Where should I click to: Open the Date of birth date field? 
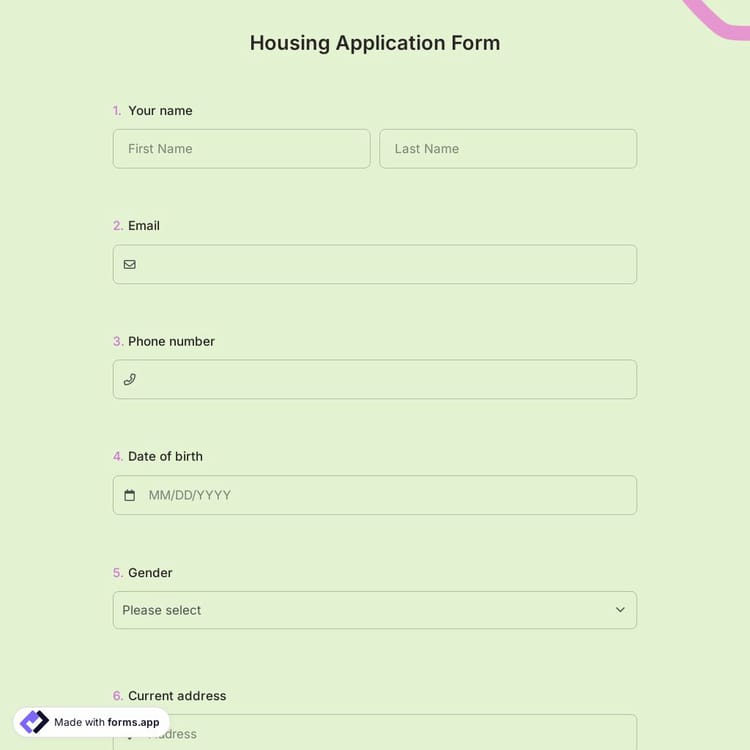tap(385, 495)
